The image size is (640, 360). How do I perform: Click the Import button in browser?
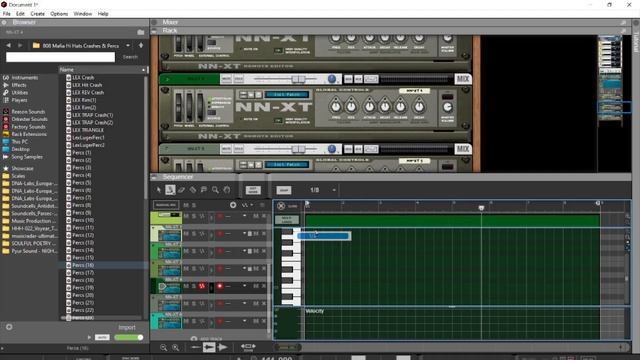point(127,327)
